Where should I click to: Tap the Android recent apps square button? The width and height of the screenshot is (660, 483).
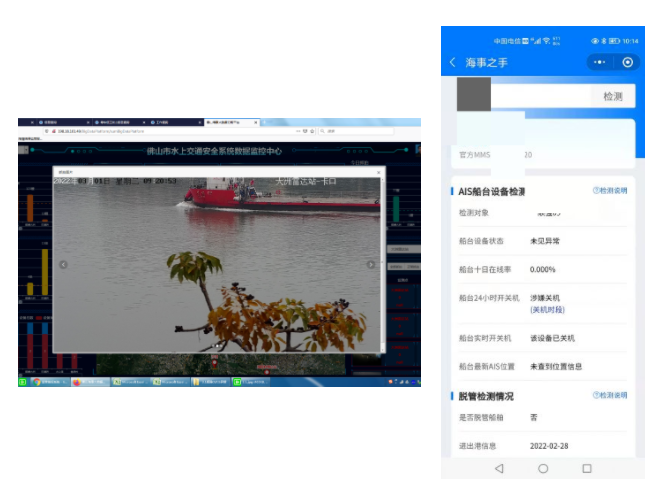pos(587,468)
